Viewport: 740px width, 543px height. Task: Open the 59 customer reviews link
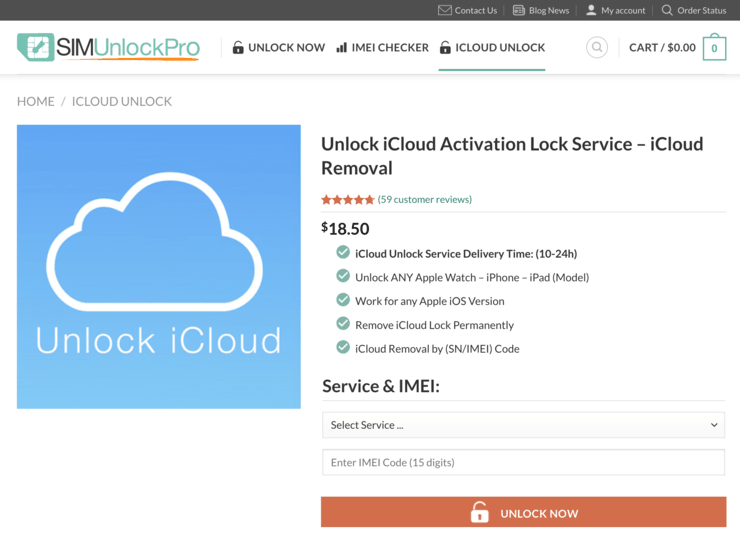click(425, 199)
